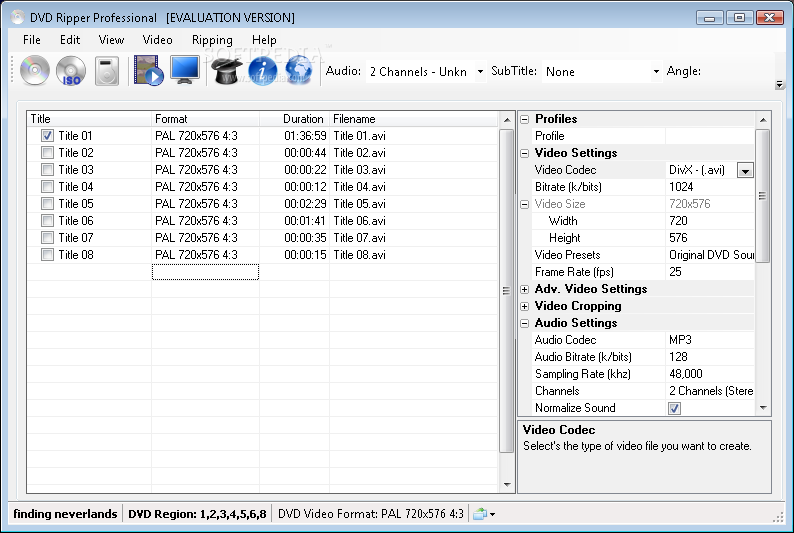Collapse the Profiles section

coord(525,119)
